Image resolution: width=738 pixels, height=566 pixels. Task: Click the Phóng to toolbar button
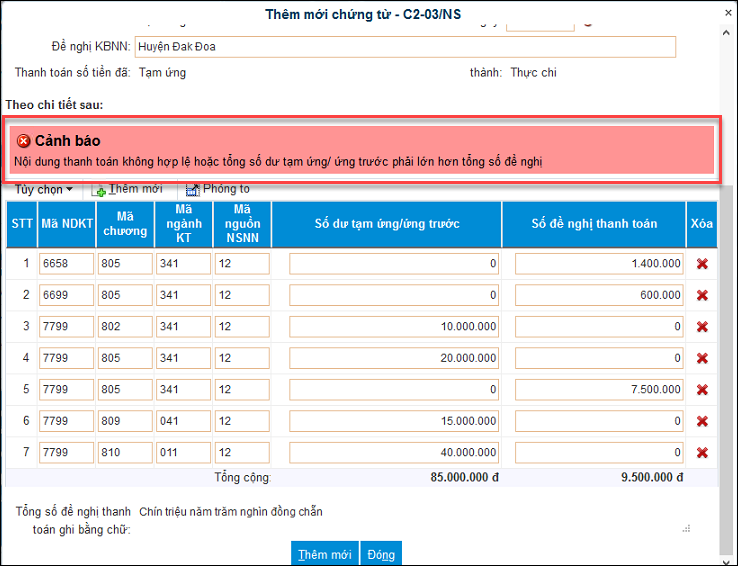pos(217,189)
